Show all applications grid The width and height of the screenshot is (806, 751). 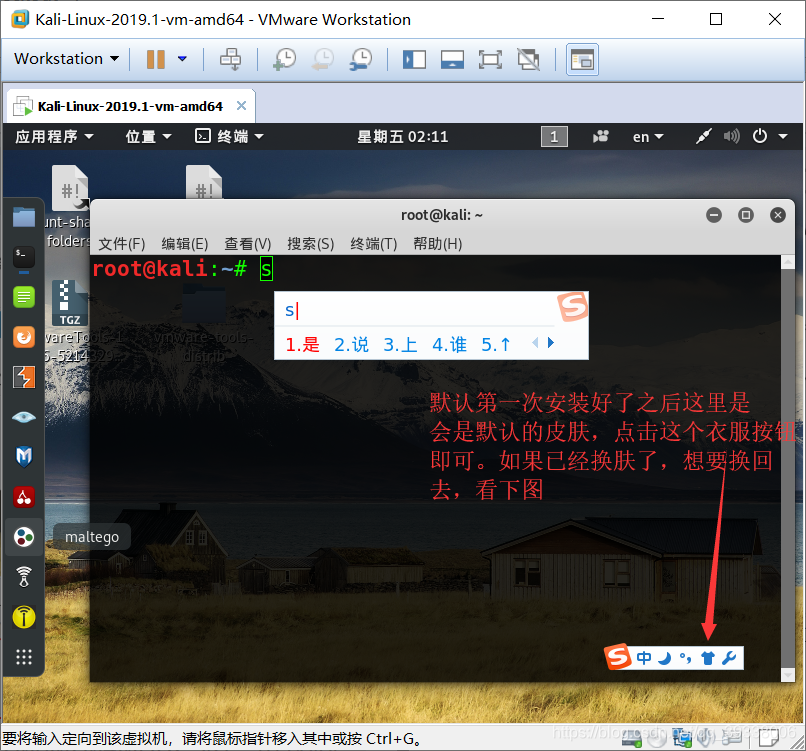tap(24, 657)
